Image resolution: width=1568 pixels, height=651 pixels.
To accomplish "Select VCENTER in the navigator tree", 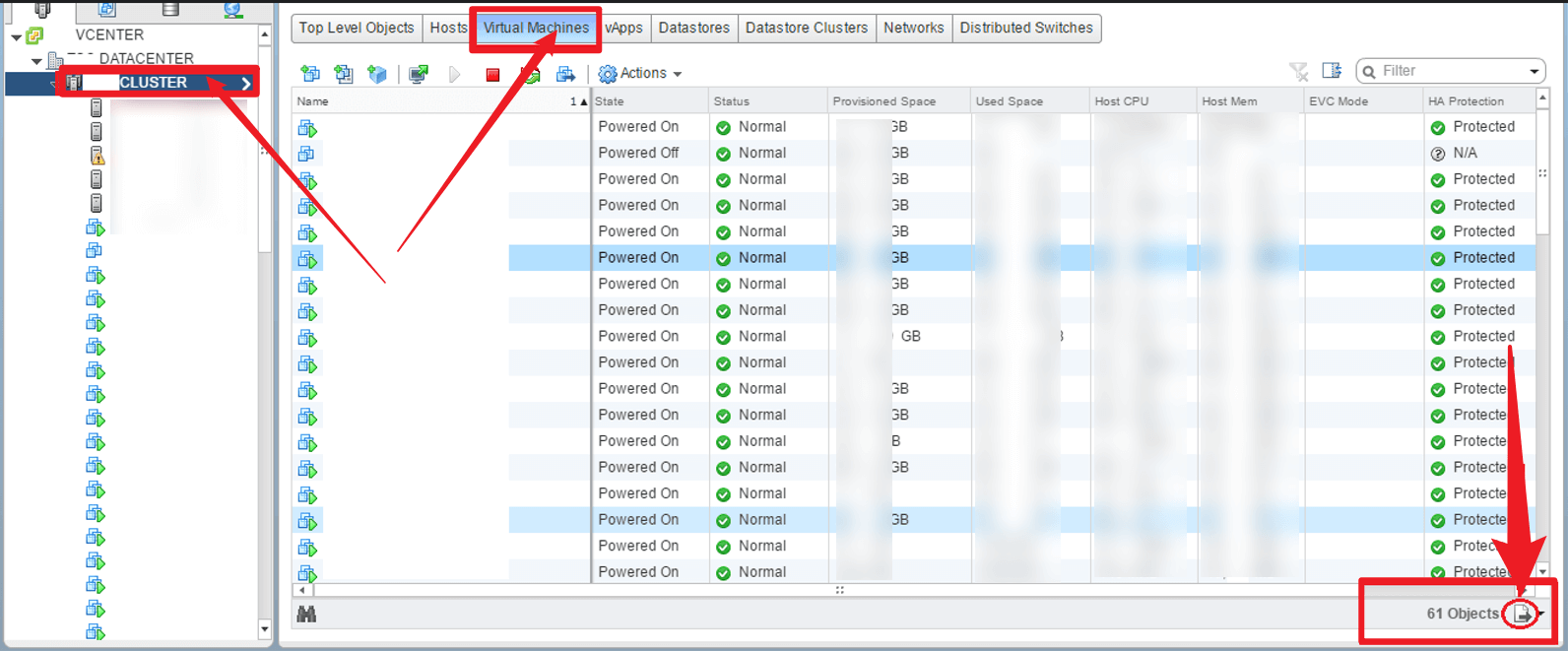I will pos(109,34).
